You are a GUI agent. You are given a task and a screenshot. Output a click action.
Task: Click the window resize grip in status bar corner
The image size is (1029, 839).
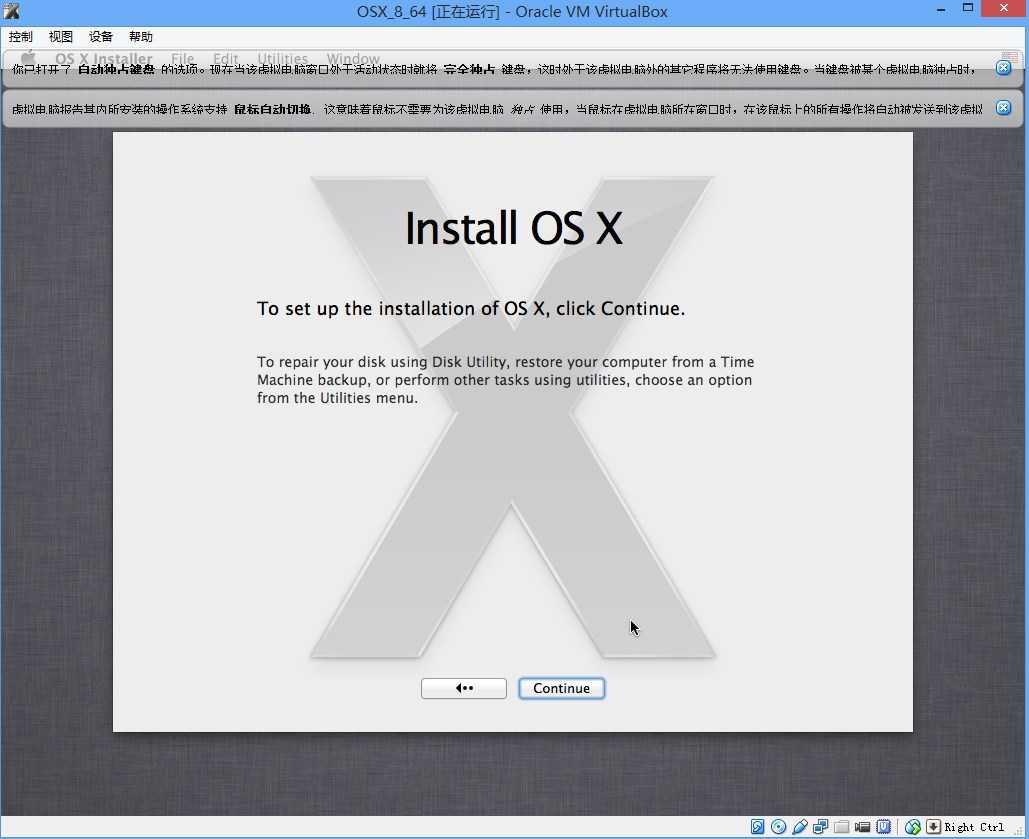point(1018,829)
